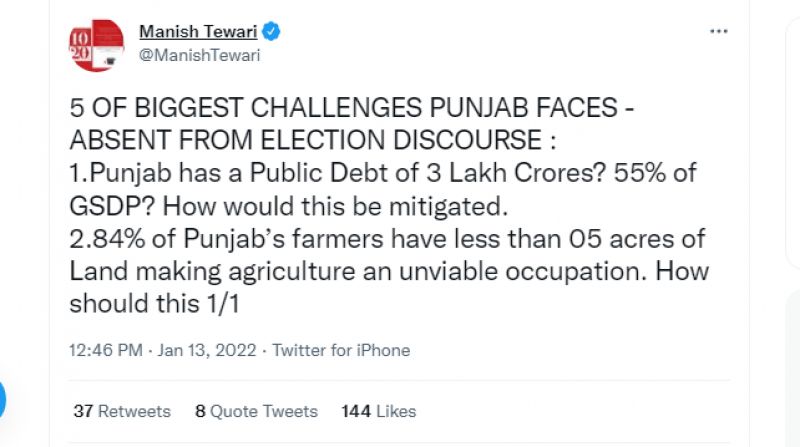
Task: Open the Twitter for iPhone source link
Action: coord(341,351)
